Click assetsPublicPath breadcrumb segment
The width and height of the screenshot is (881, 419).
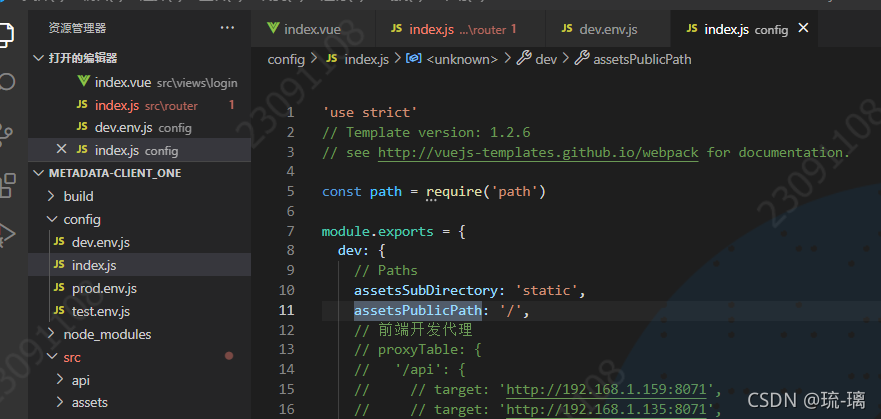point(642,59)
